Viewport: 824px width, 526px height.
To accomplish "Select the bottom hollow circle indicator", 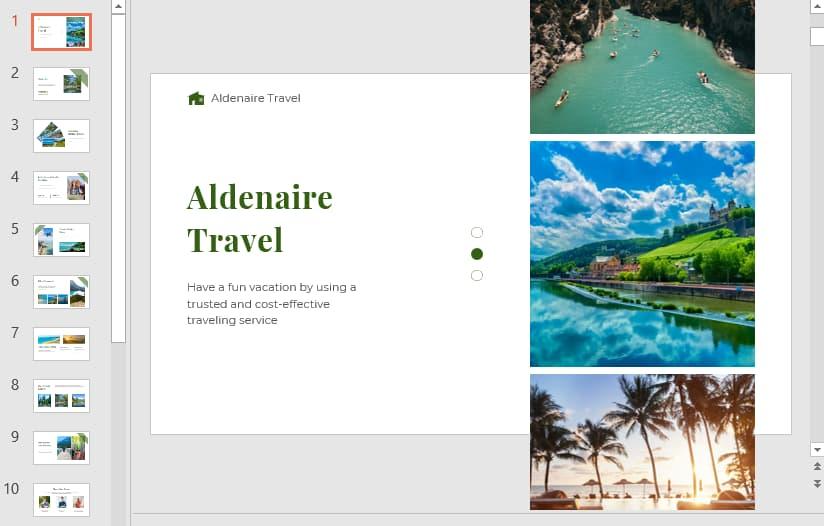I will click(x=477, y=275).
